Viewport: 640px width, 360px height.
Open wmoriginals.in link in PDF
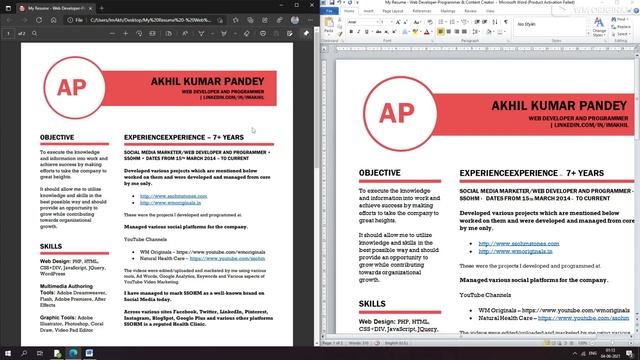pyautogui.click(x=170, y=203)
